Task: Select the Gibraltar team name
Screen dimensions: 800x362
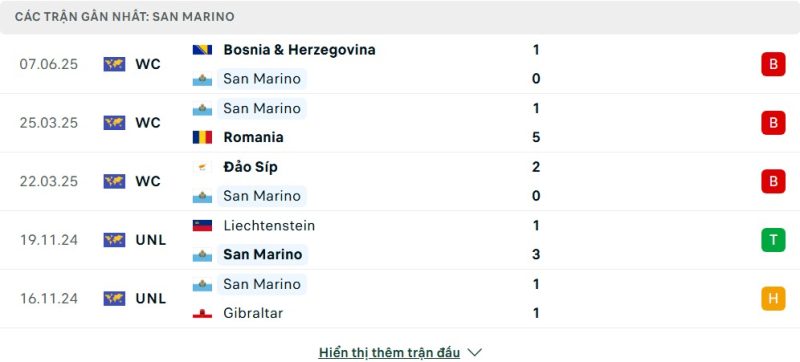Action: click(253, 313)
